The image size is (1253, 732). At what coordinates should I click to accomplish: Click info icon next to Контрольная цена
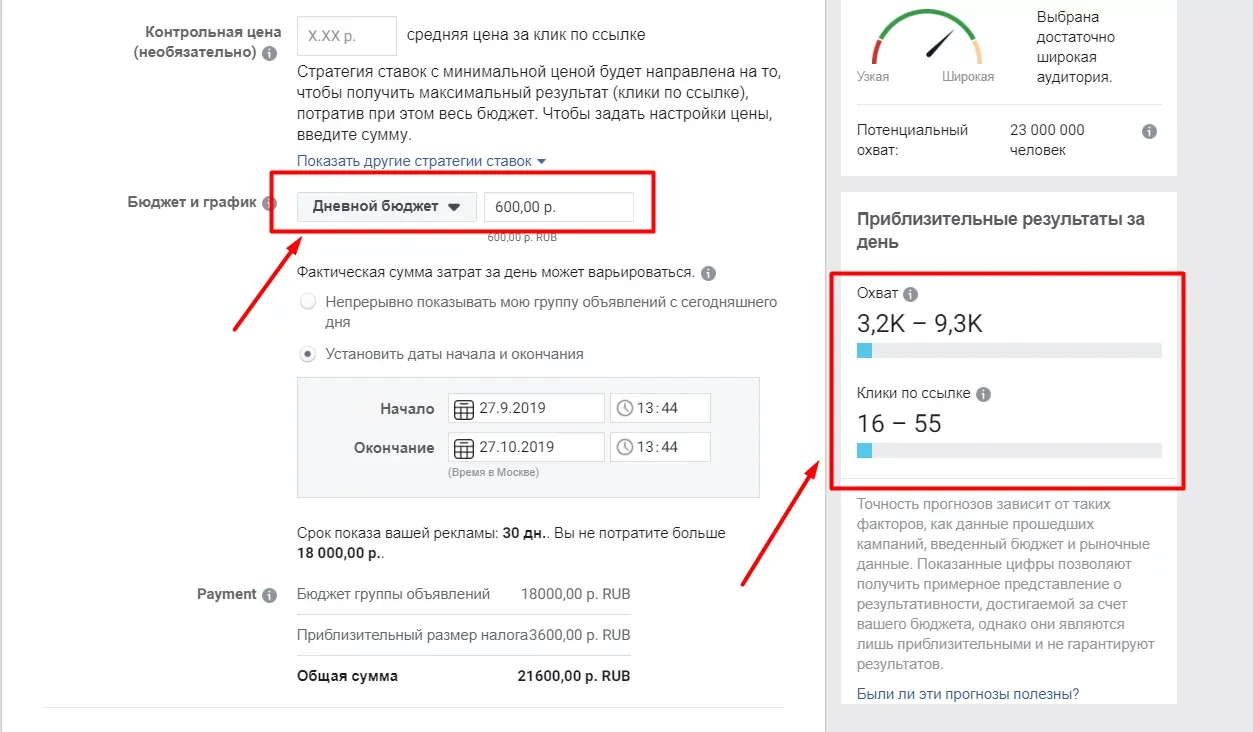click(x=269, y=53)
